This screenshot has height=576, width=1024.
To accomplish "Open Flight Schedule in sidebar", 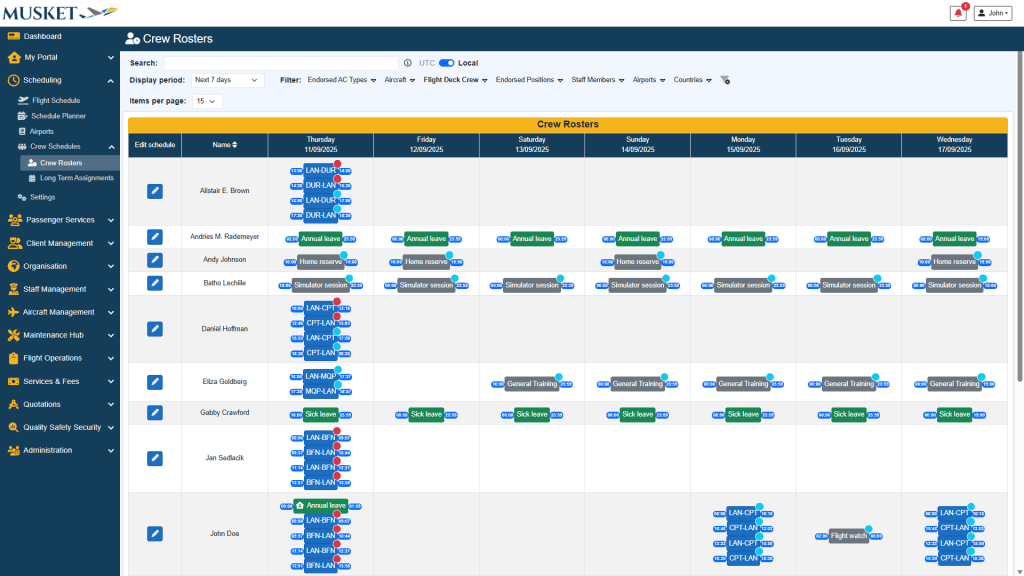I will pos(55,101).
